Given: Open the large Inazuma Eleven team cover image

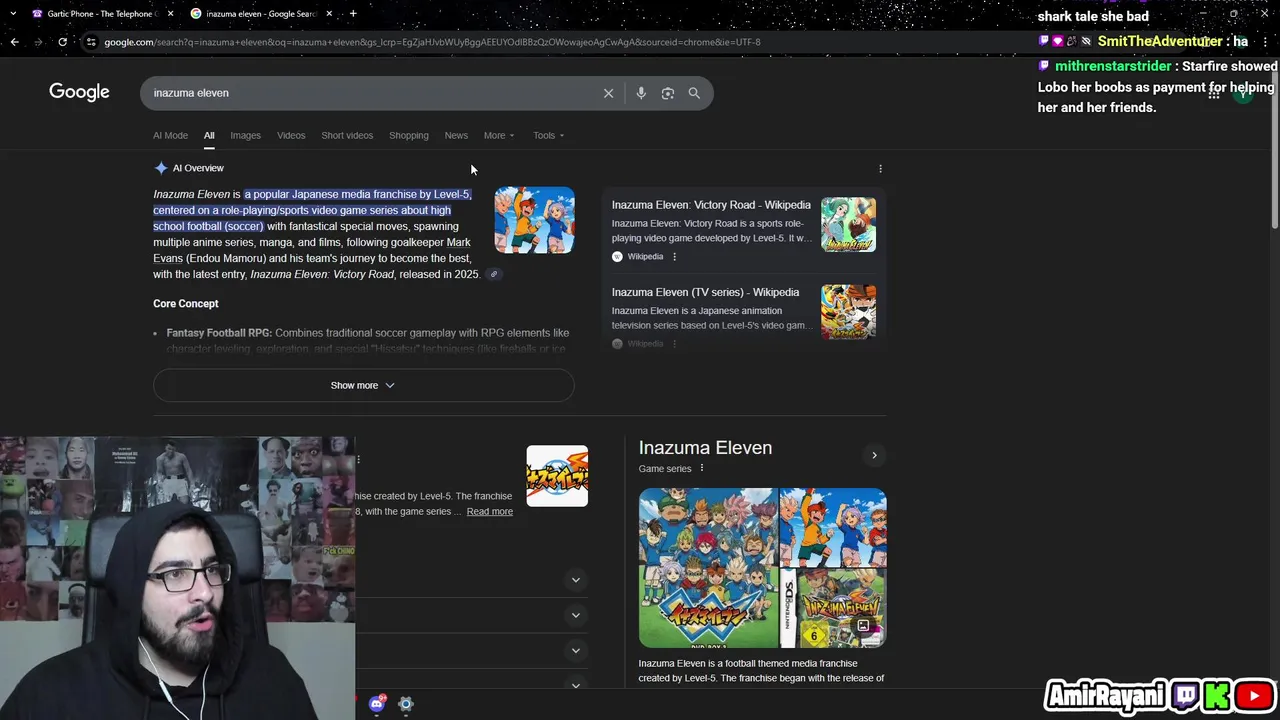Looking at the screenshot, I should click(x=708, y=568).
